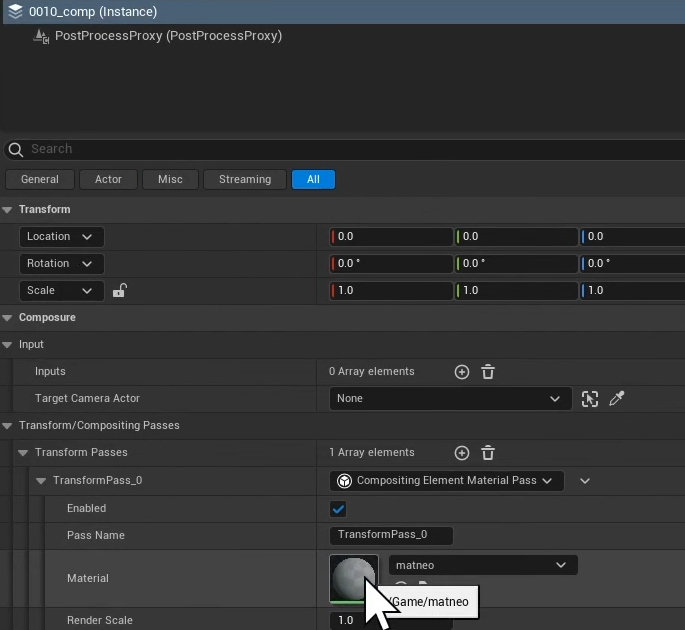Open Target Camera Actor dropdown
Image resolution: width=685 pixels, height=630 pixels.
pos(449,399)
